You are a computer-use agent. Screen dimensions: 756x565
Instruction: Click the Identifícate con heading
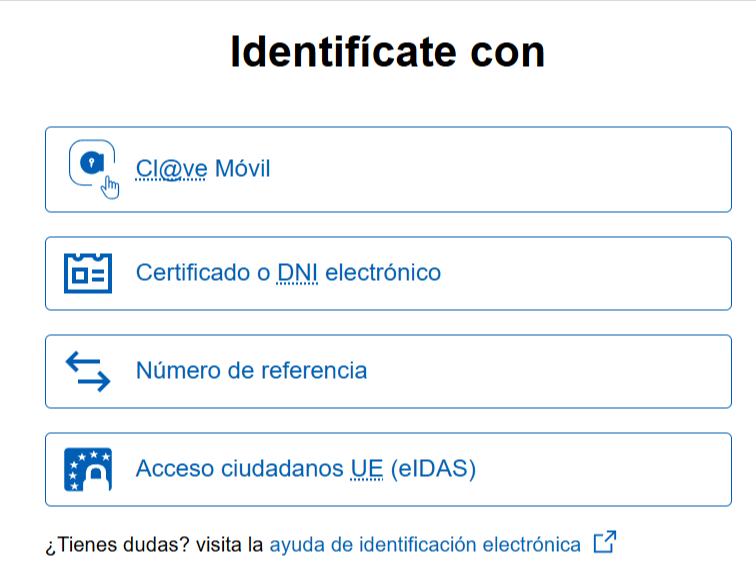point(387,52)
